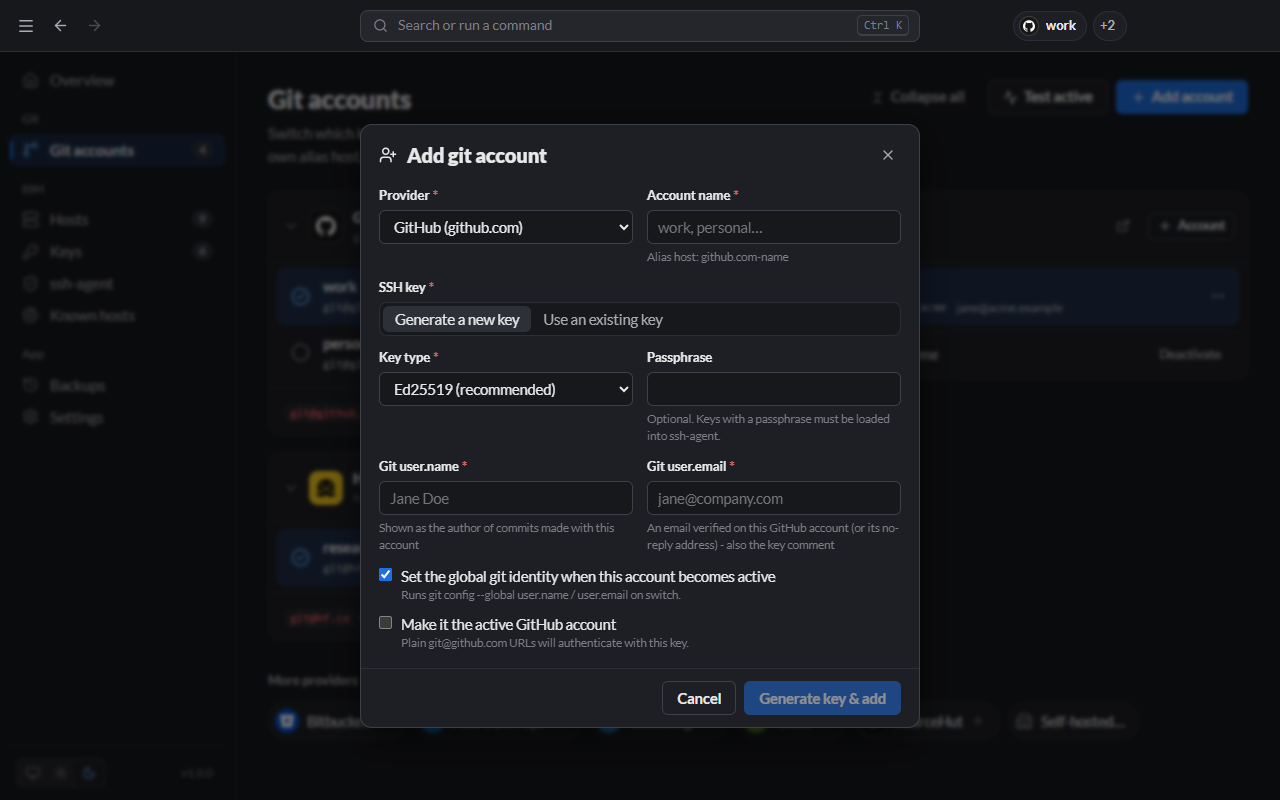Click the external link icon beside + Account
Image resolution: width=1280 pixels, height=800 pixels.
point(1123,226)
